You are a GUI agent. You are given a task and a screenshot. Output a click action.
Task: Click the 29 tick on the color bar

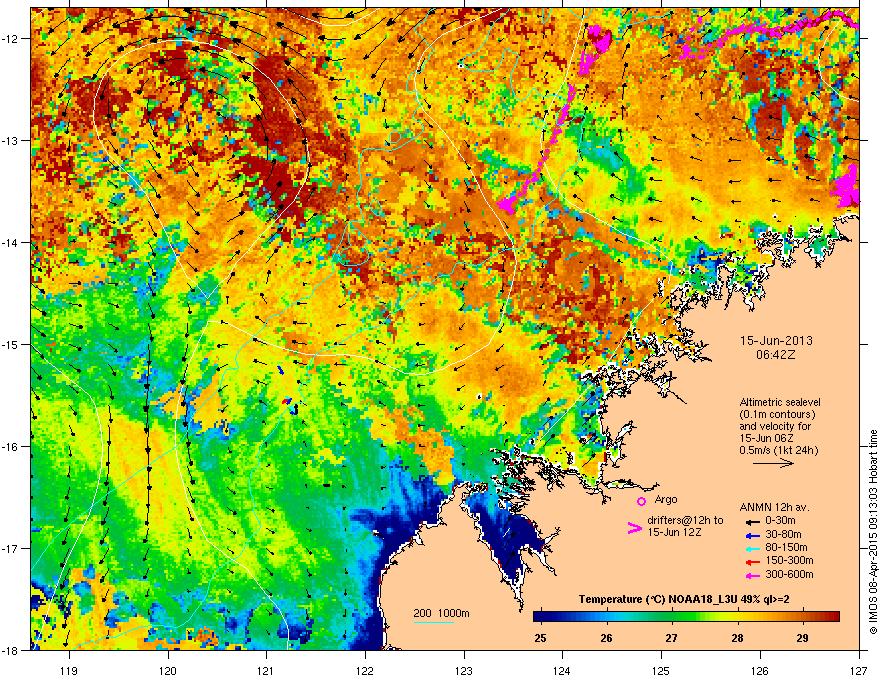[x=803, y=638]
